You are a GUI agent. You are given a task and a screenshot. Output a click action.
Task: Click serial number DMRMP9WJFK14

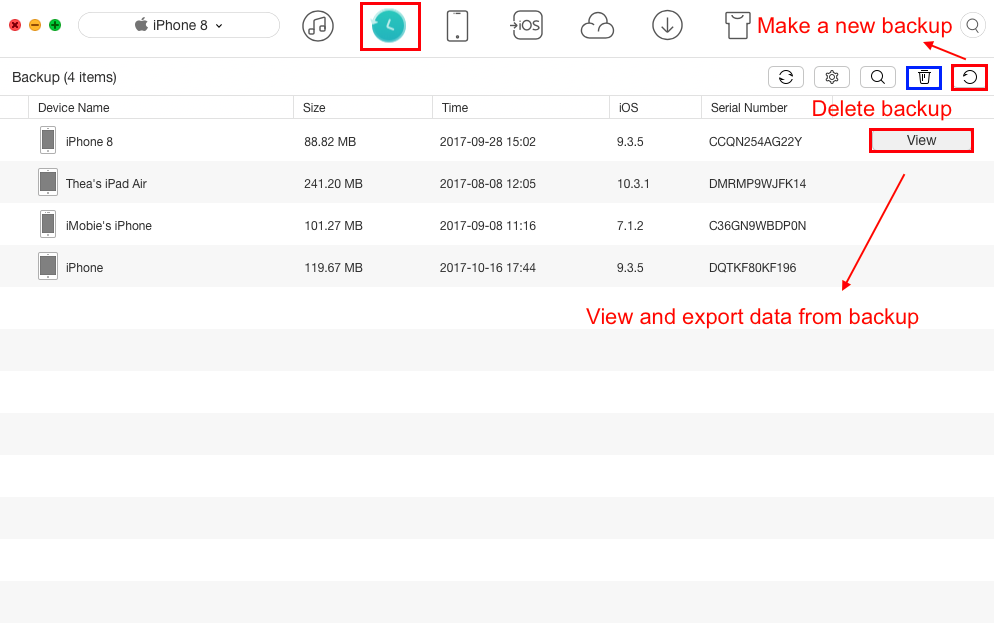[758, 184]
